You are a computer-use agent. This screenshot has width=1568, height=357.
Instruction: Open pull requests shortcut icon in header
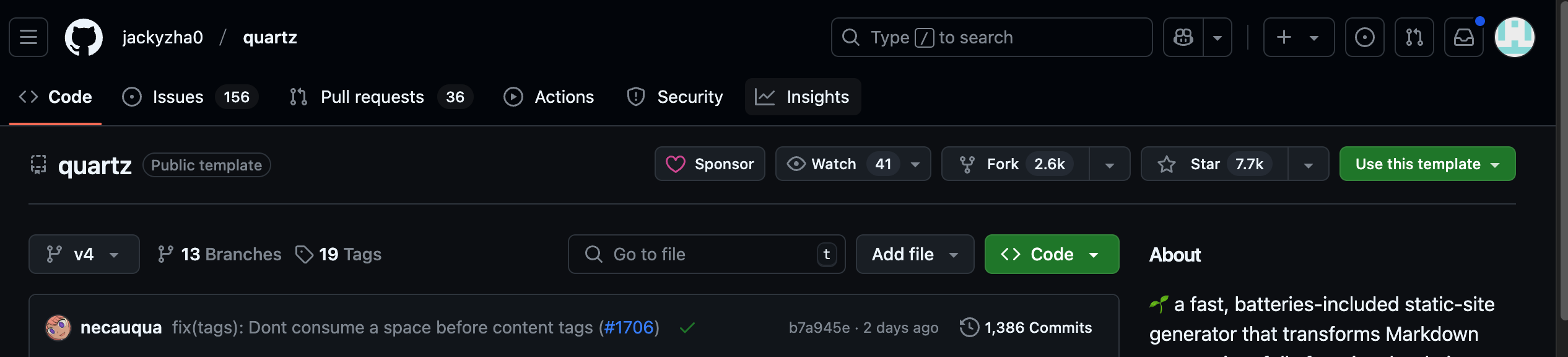1414,37
